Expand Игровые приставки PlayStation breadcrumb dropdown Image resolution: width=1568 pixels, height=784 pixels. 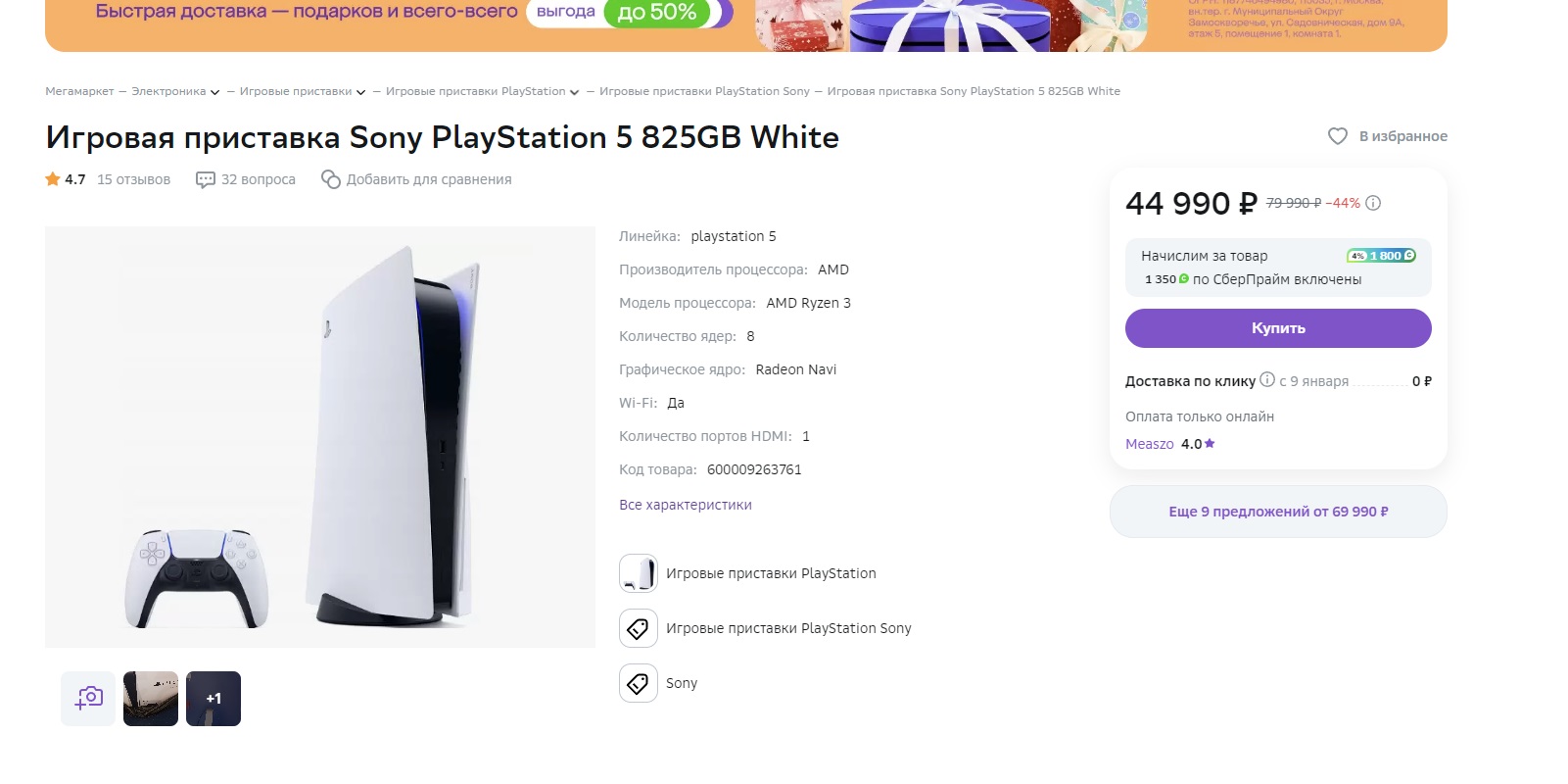point(574,92)
